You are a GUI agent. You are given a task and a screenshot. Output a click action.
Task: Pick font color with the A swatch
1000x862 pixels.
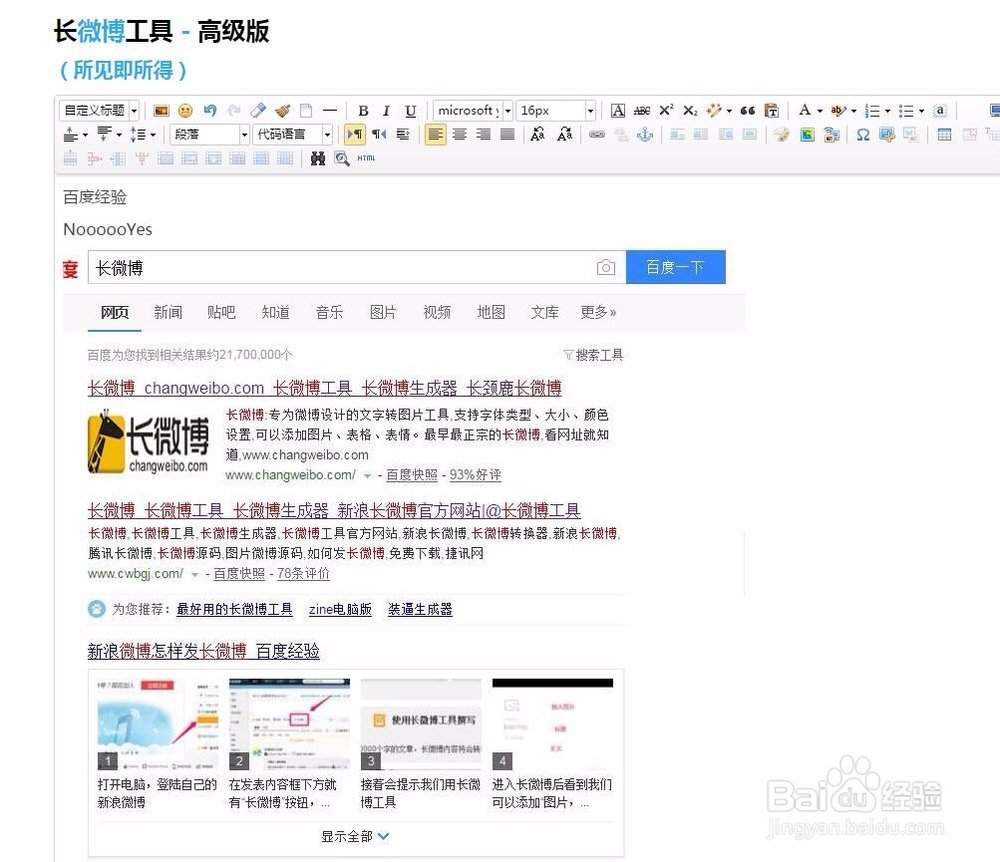pyautogui.click(x=805, y=110)
